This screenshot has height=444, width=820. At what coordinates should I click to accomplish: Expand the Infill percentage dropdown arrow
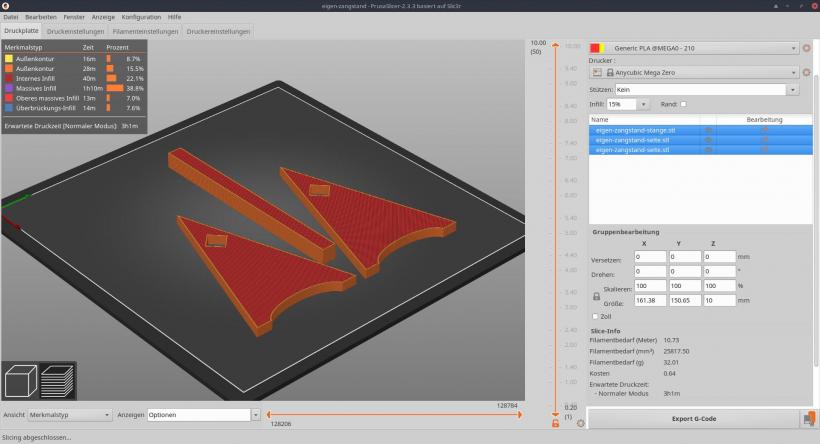(x=643, y=104)
